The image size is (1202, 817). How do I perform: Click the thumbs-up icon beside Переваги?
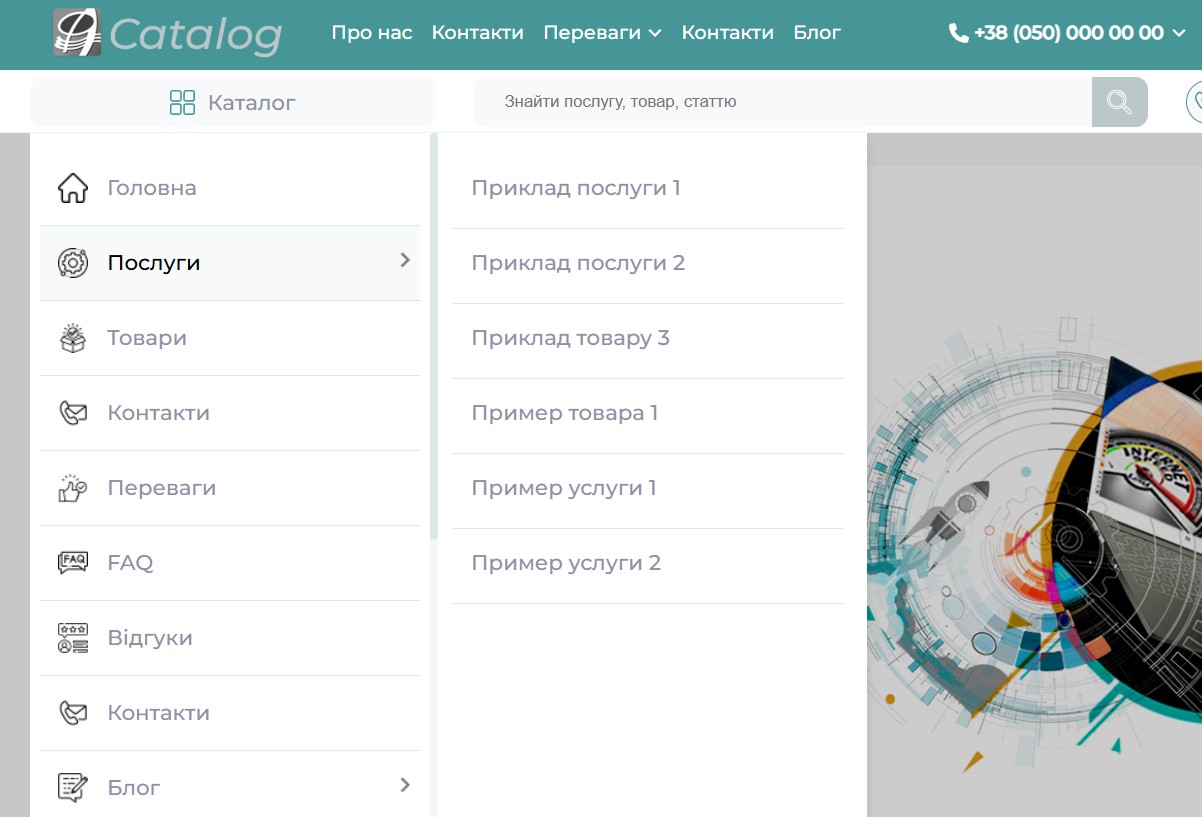[x=73, y=488]
